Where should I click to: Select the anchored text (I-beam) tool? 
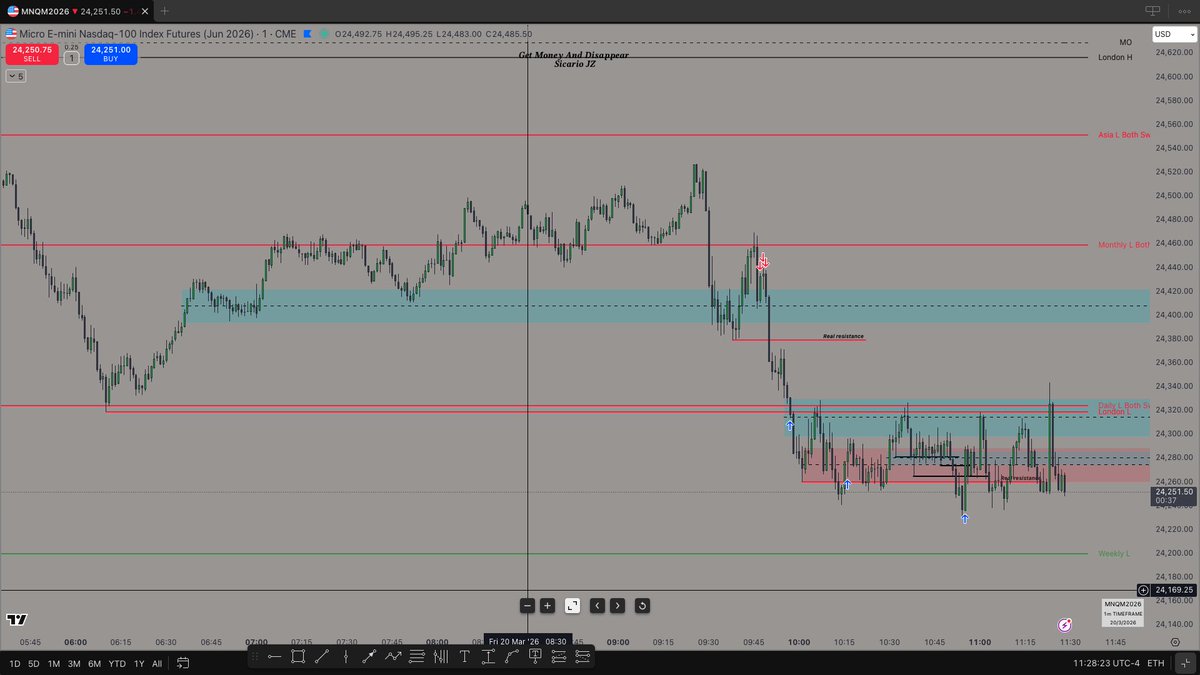click(x=487, y=657)
